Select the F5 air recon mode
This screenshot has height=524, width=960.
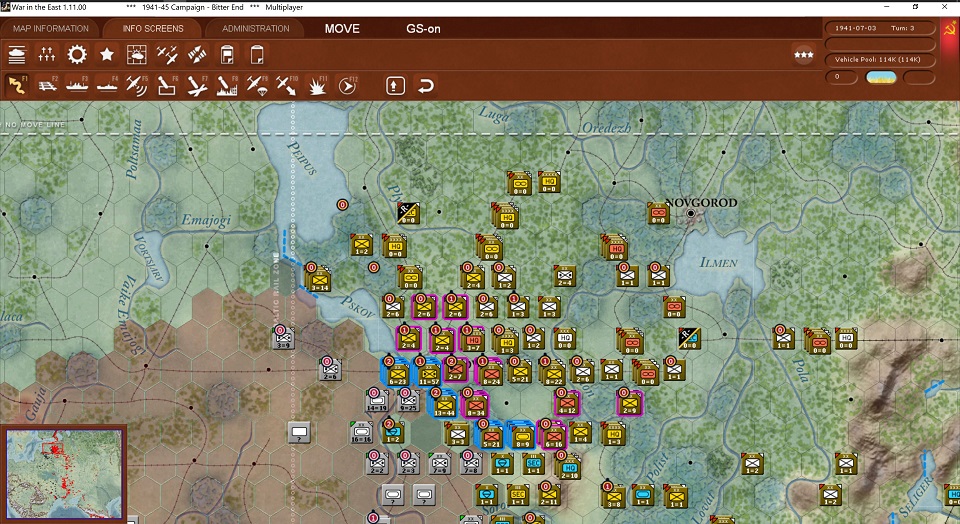pos(137,86)
